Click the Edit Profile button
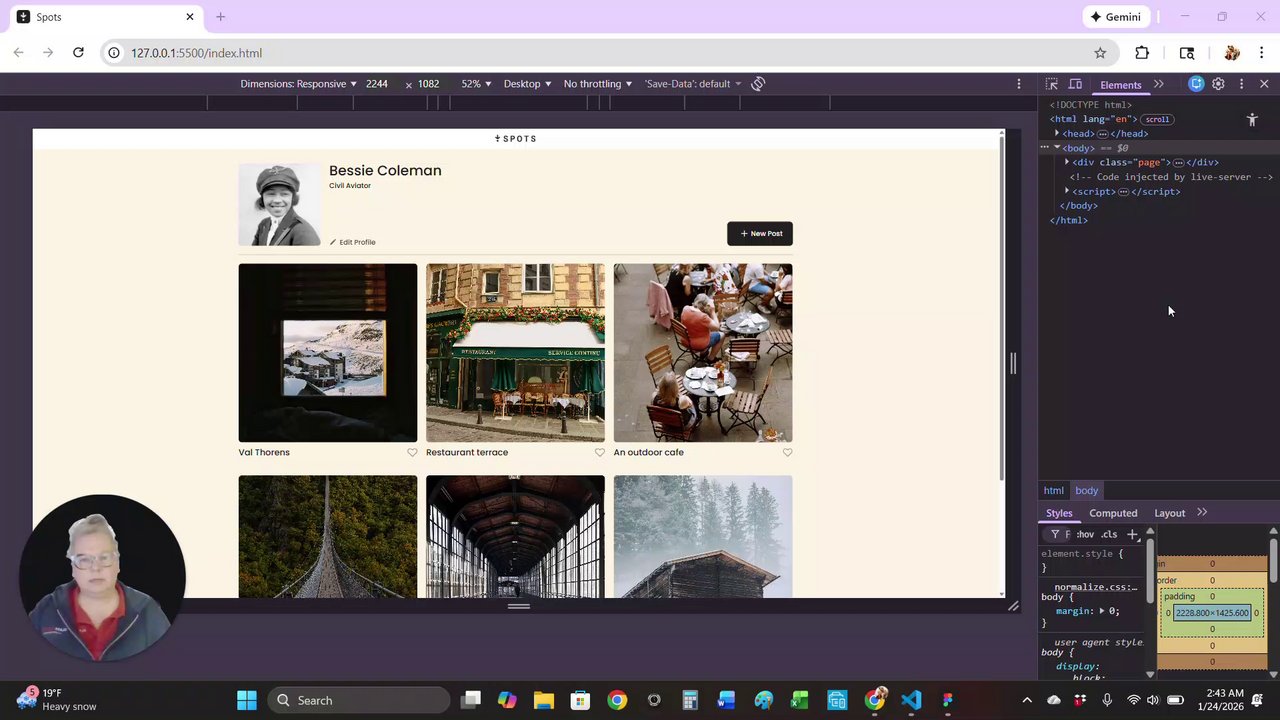 coord(353,242)
